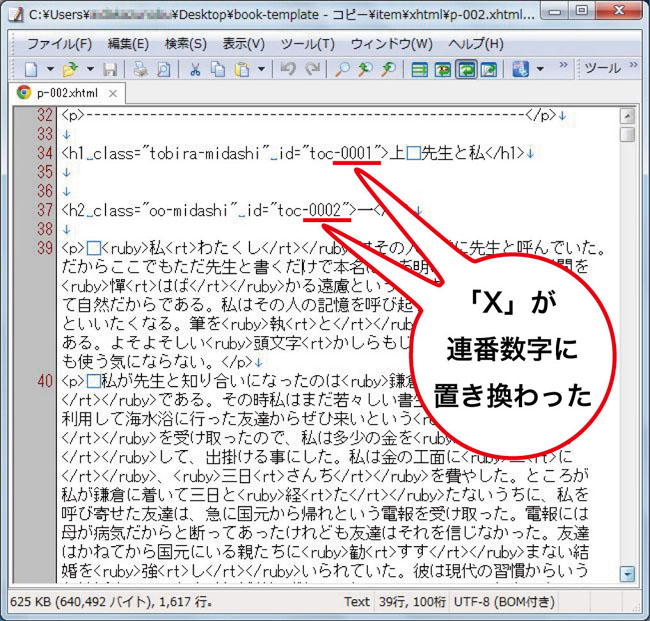Expand the paste options dropdown arrow
650x621 pixels.
[261, 69]
